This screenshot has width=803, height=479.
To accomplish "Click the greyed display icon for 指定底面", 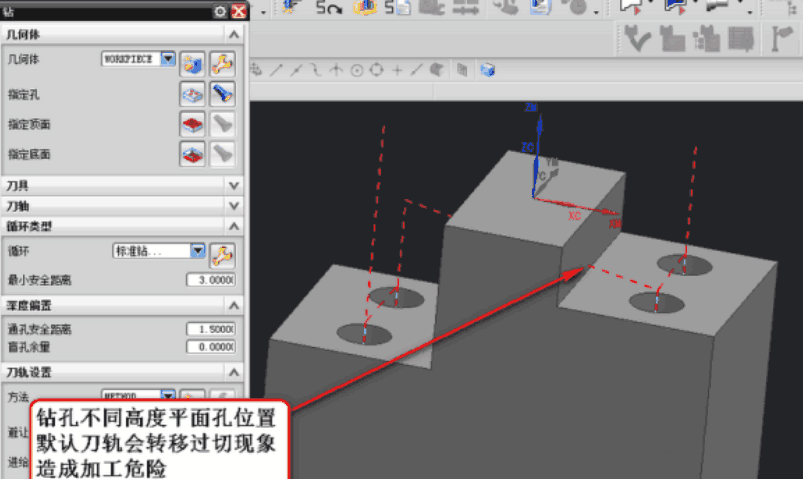I will [x=222, y=154].
